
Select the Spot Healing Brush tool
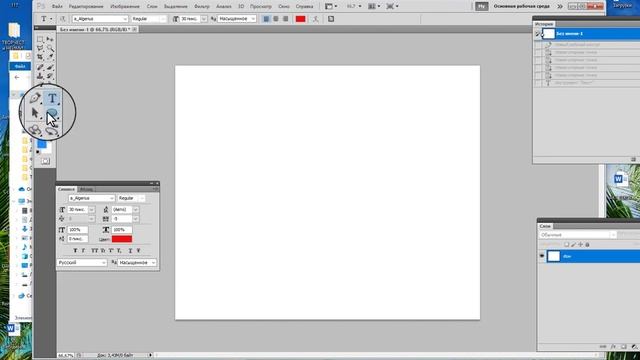[x=40, y=67]
